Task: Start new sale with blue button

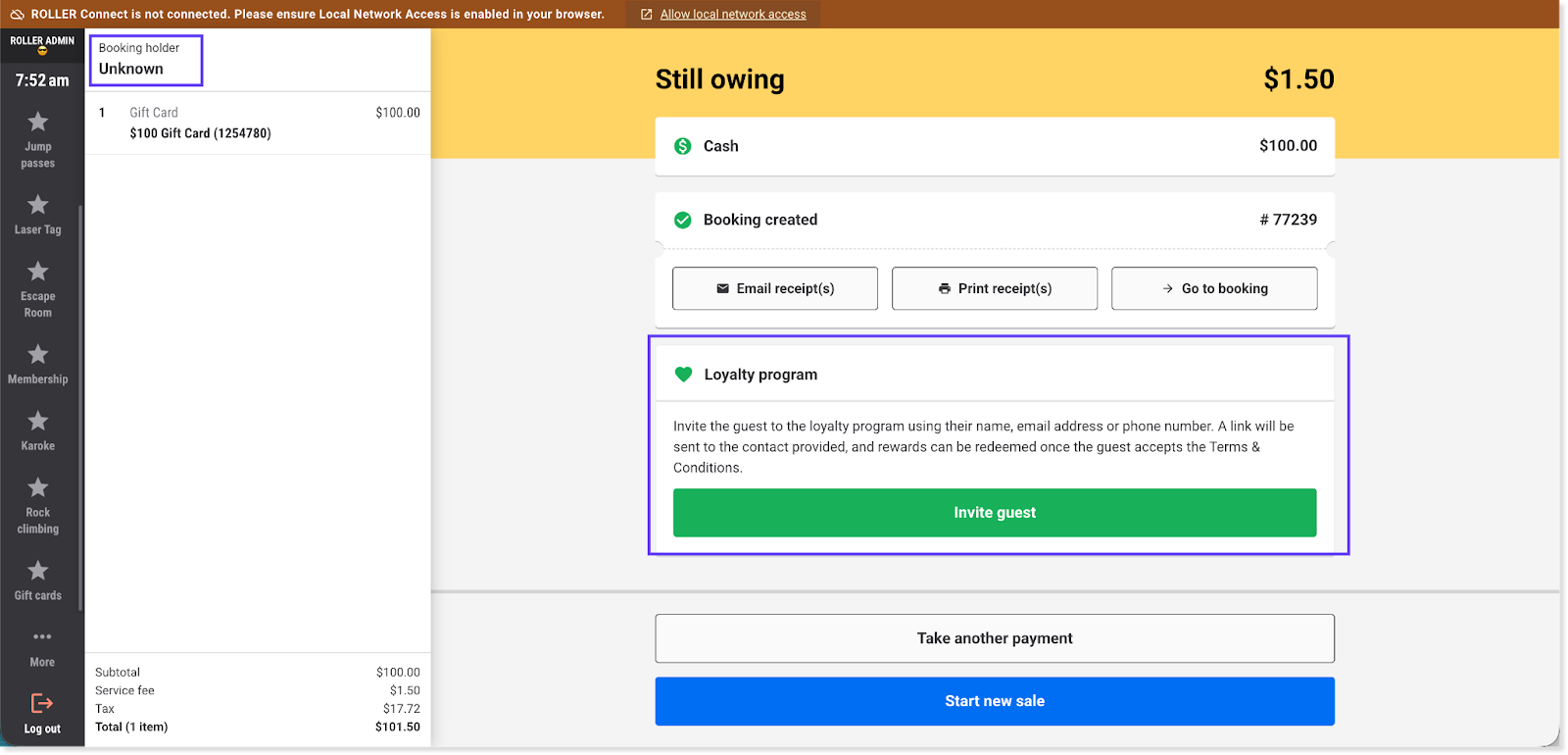Action: (x=994, y=701)
